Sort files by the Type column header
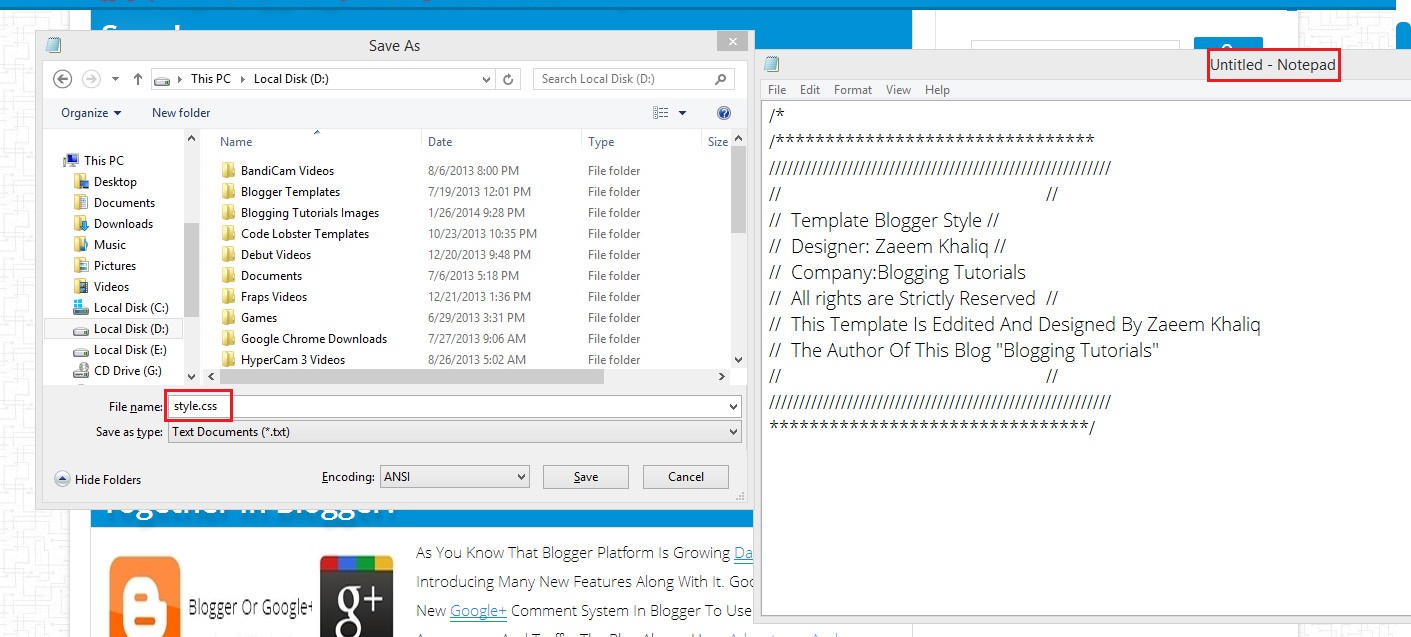Viewport: 1411px width, 637px height. click(601, 142)
